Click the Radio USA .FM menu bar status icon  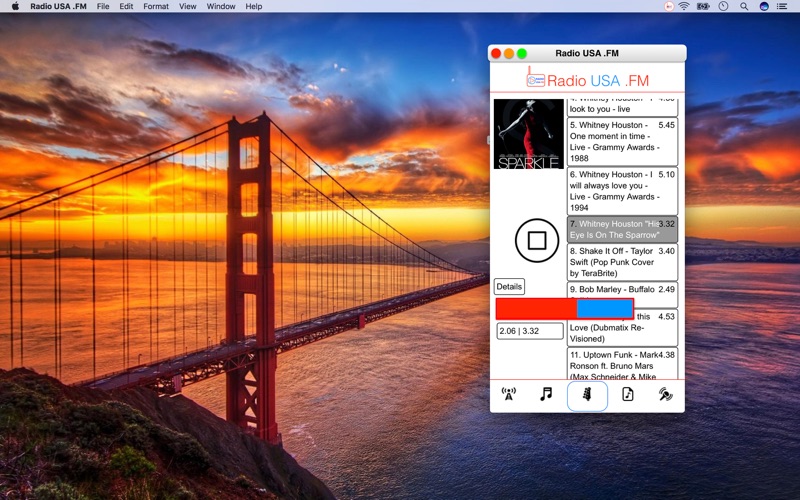pyautogui.click(x=668, y=6)
